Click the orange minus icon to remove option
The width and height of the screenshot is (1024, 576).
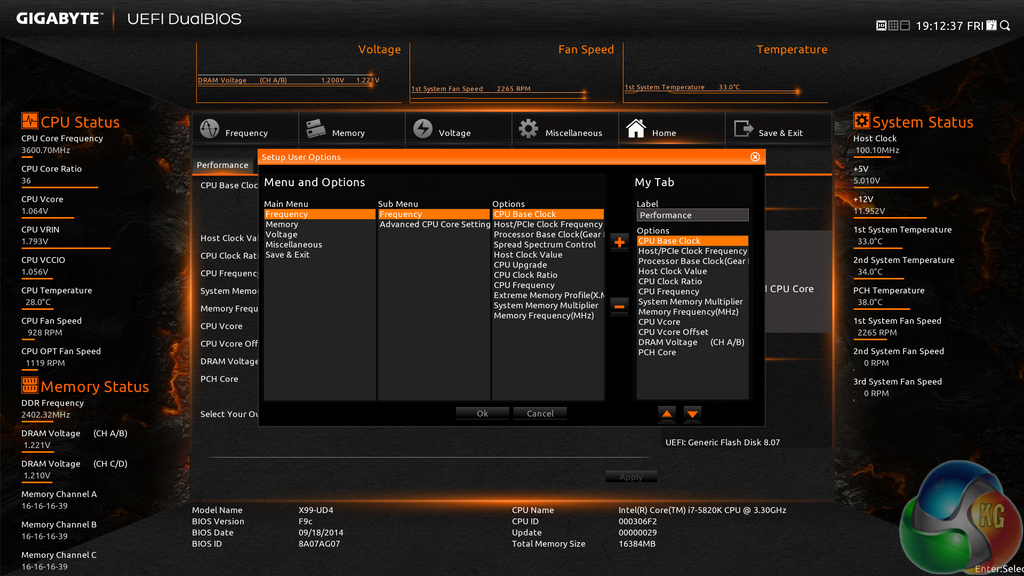click(619, 304)
